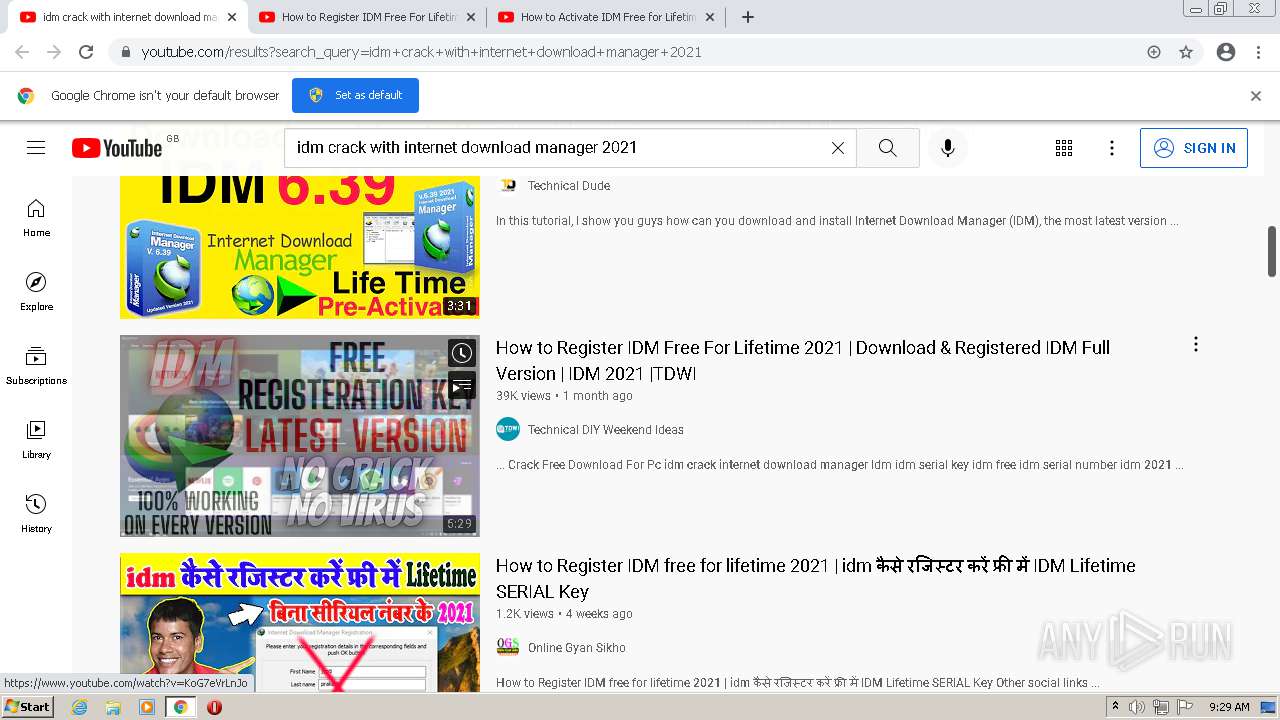
Task: Switch to 'How to Register IDM Free' tab
Action: pos(369,17)
